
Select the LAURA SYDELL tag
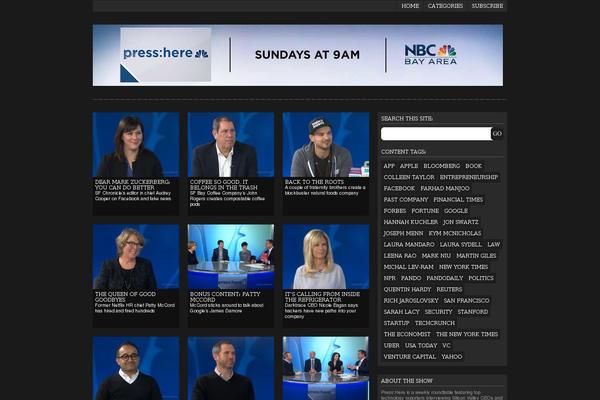(461, 244)
